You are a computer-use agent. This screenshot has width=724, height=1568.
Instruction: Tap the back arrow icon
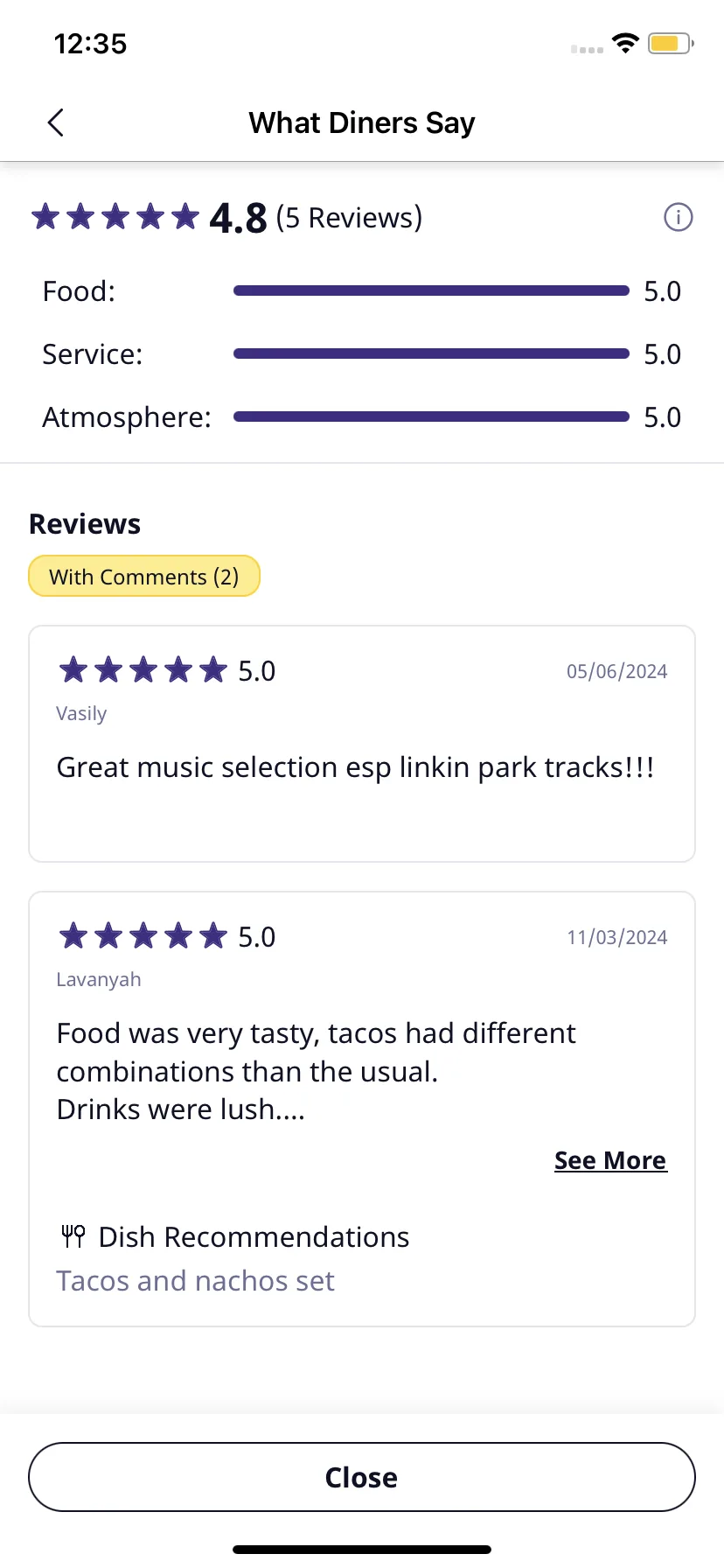tap(55, 122)
